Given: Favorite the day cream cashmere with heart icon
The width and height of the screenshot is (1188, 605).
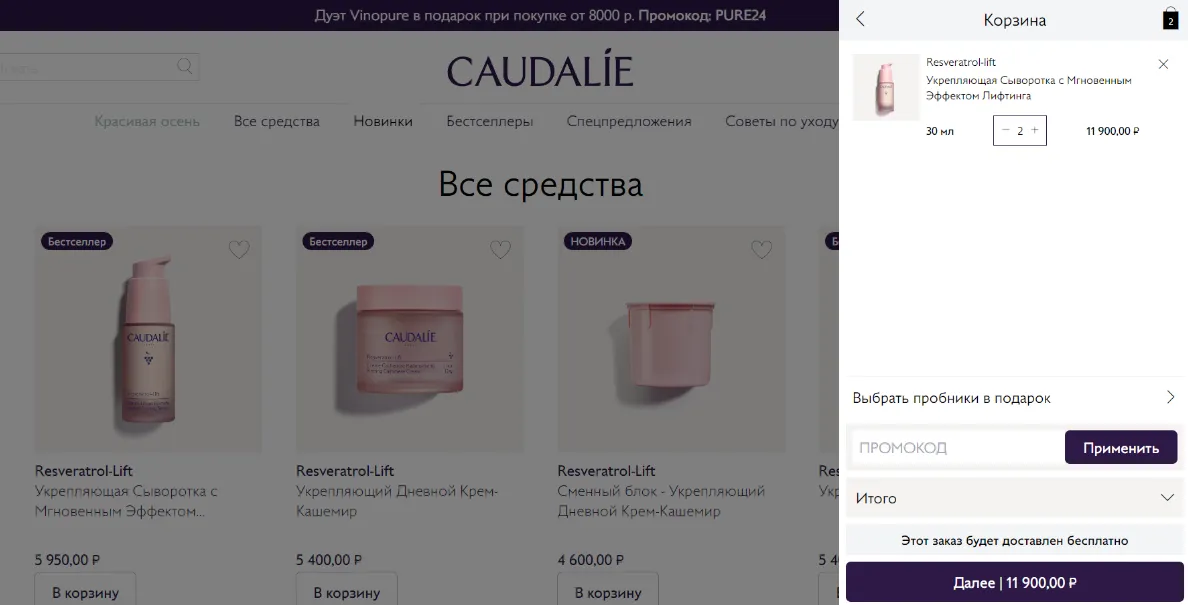Looking at the screenshot, I should (x=500, y=249).
